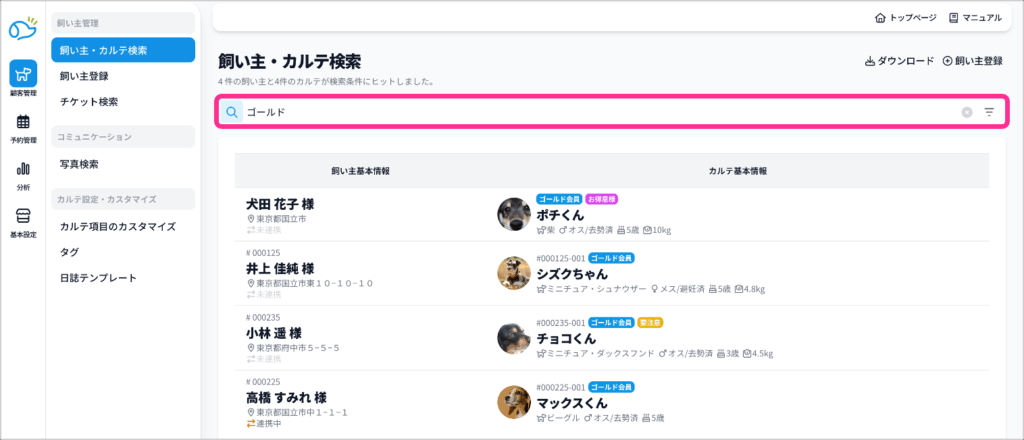Select チケット検索 menu item
The image size is (1024, 440).
(89, 101)
